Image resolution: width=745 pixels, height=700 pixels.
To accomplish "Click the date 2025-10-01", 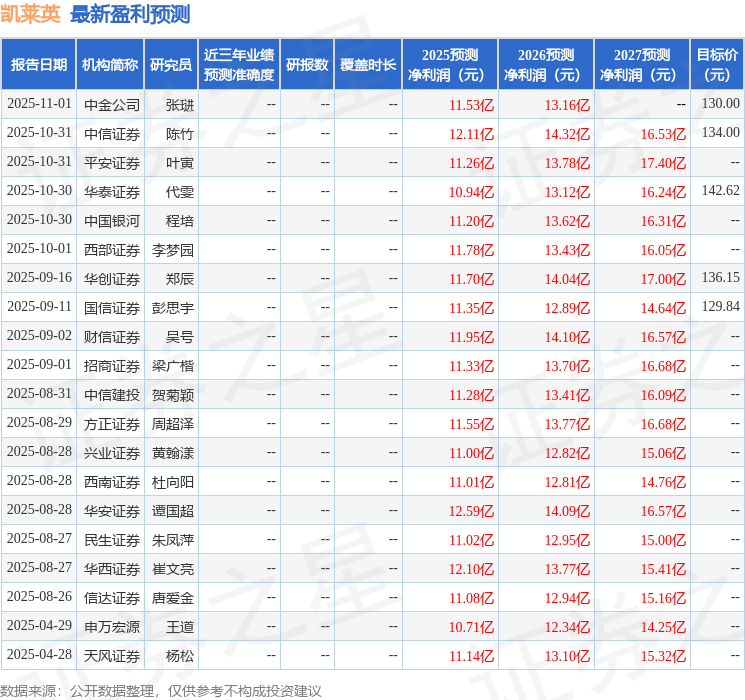I will 39,249.
